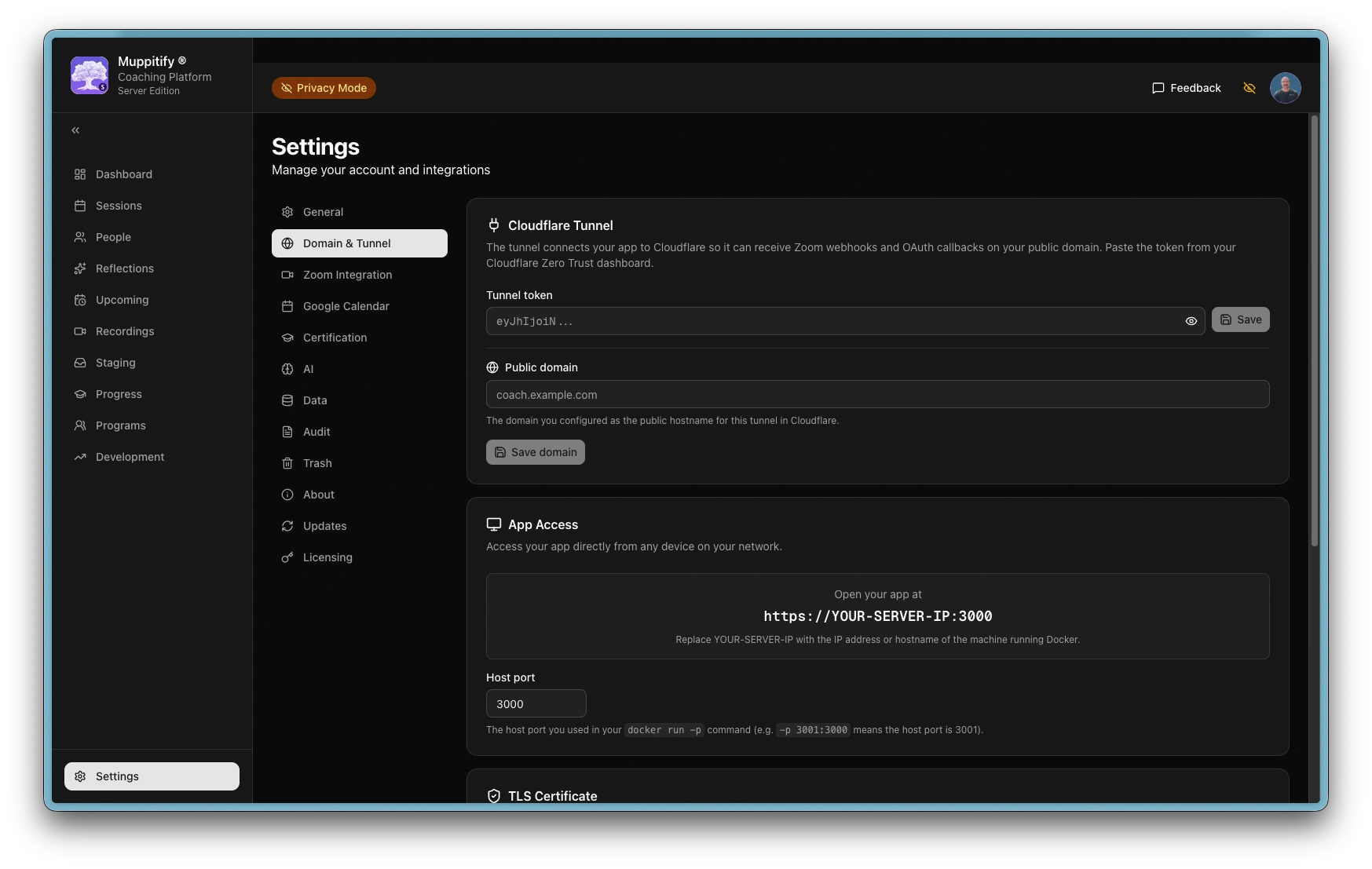
Task: Open the user profile avatar
Action: [x=1285, y=88]
